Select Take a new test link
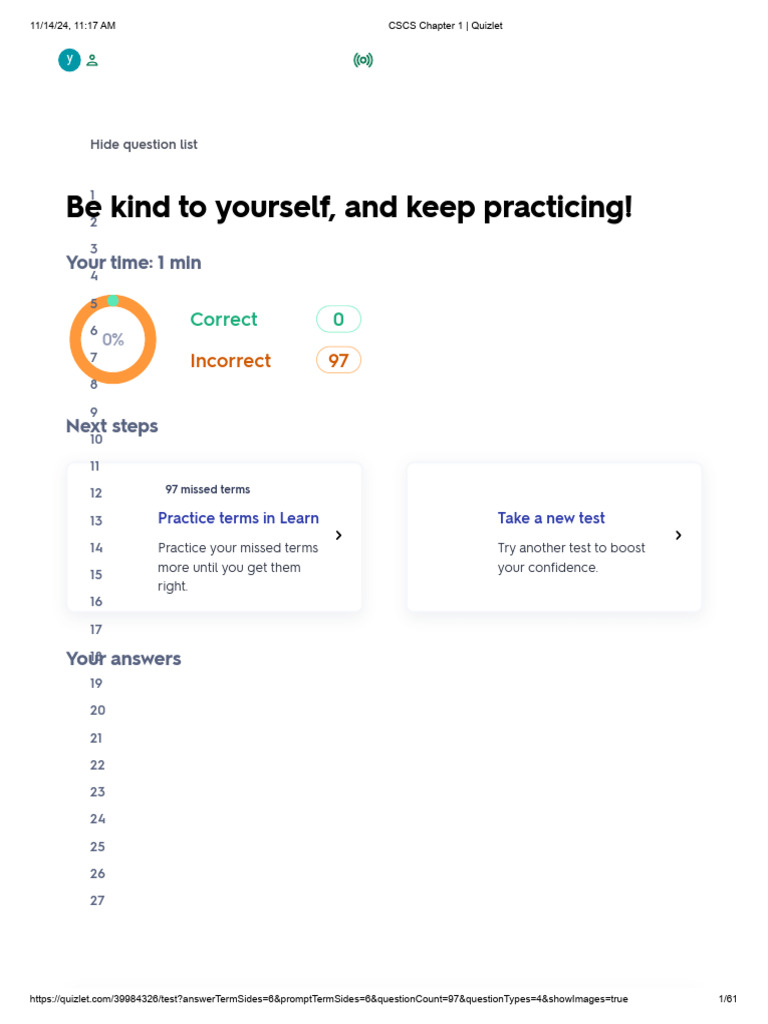This screenshot has height=1024, width=768. tap(551, 518)
